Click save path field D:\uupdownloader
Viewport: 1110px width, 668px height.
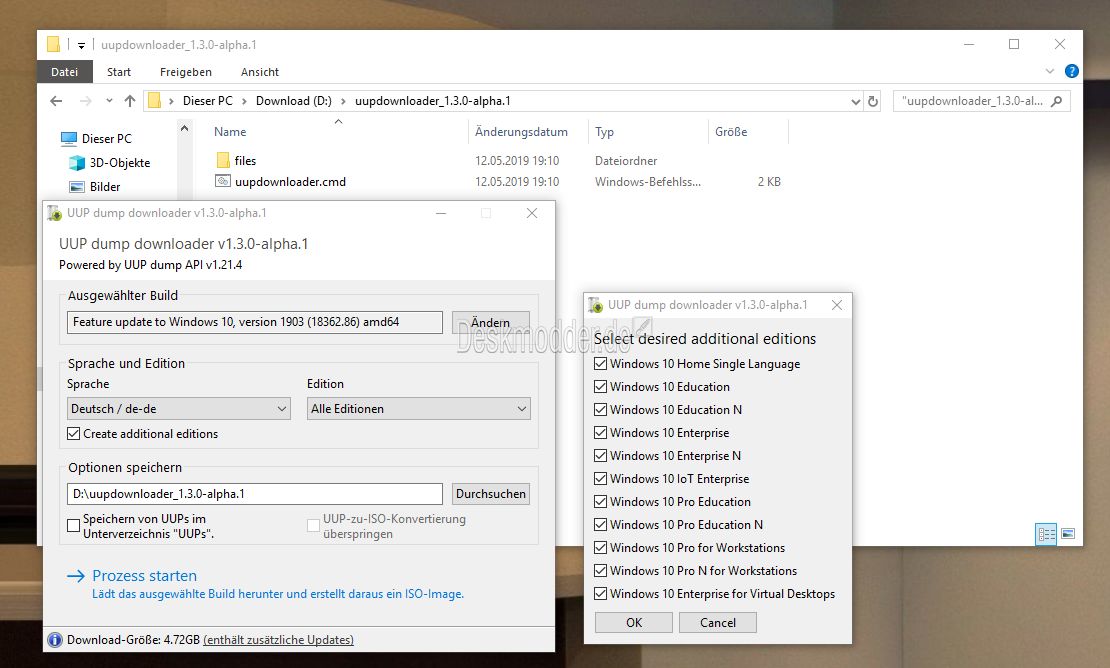pos(255,494)
